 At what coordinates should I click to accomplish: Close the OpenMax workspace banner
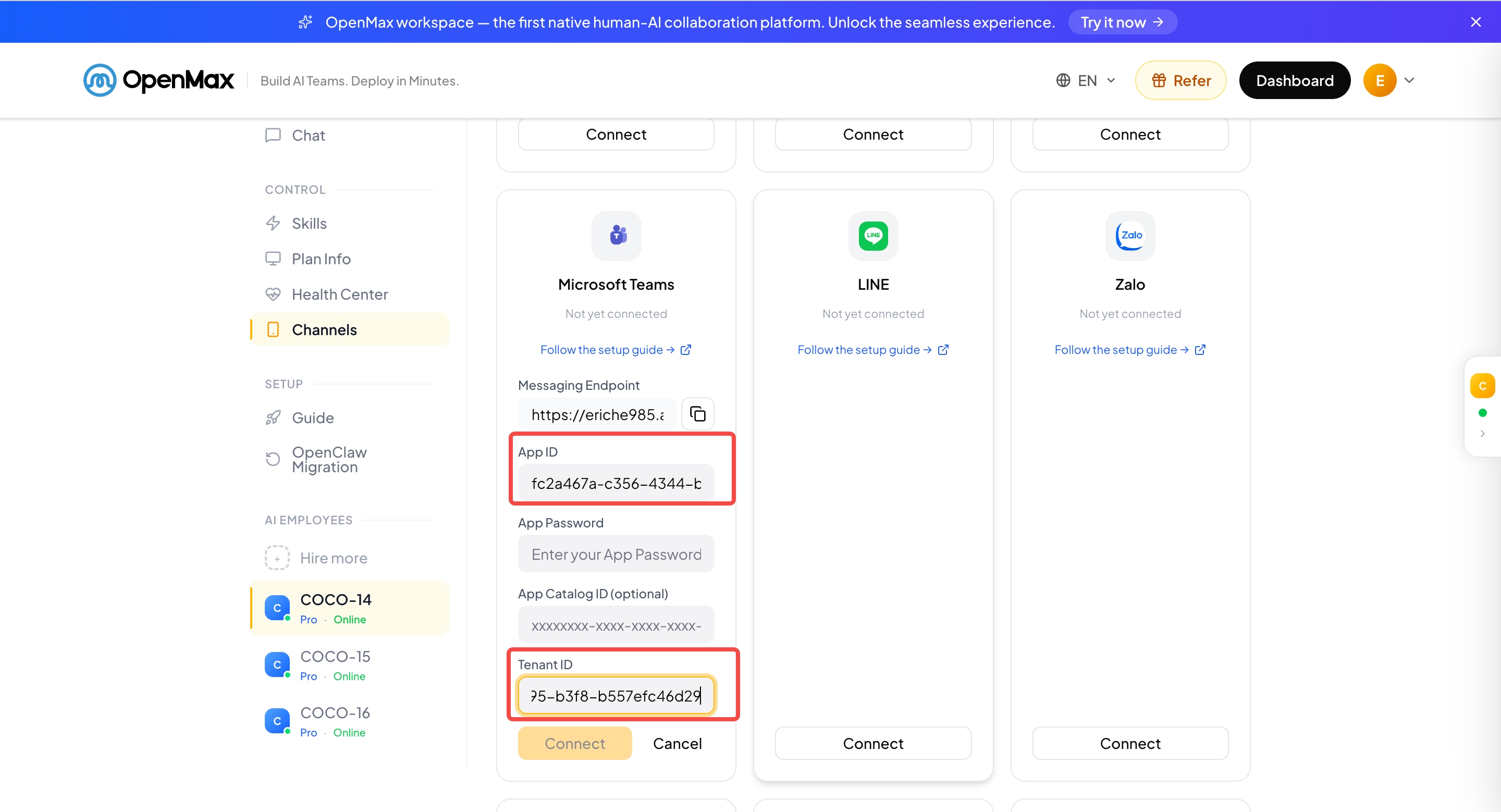(1475, 22)
